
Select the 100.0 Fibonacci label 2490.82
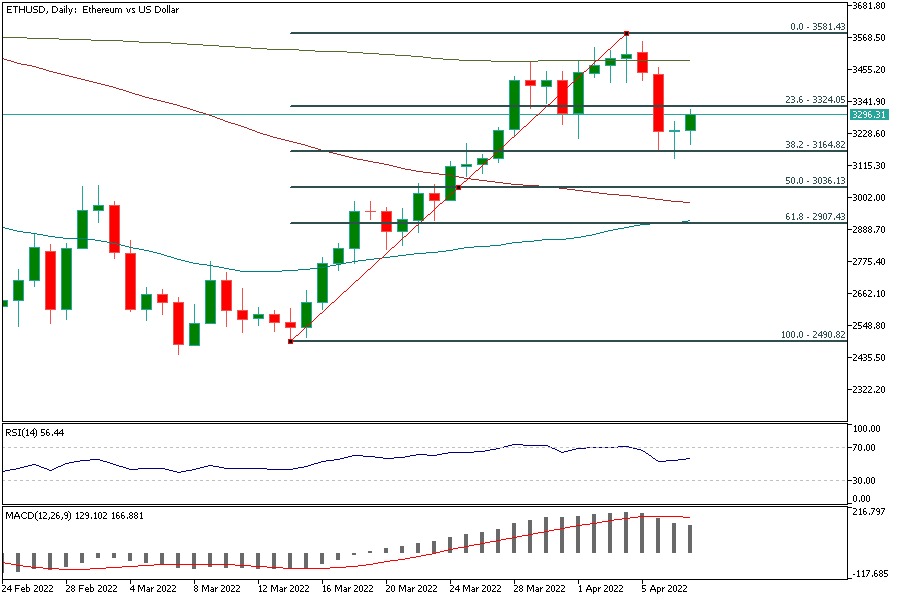tap(812, 335)
